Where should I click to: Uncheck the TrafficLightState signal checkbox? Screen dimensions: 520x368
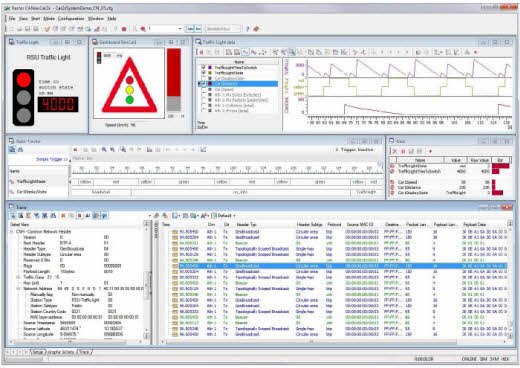[x=203, y=73]
